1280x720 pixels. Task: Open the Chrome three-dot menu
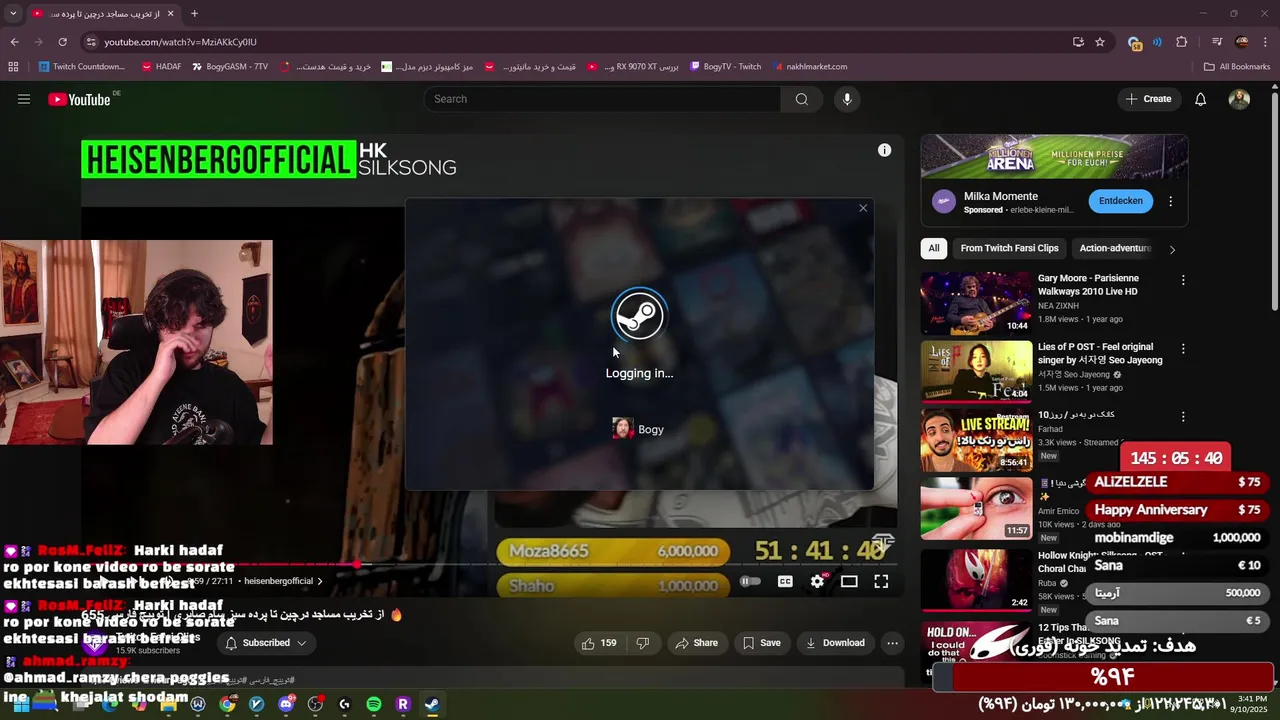pyautogui.click(x=1265, y=42)
